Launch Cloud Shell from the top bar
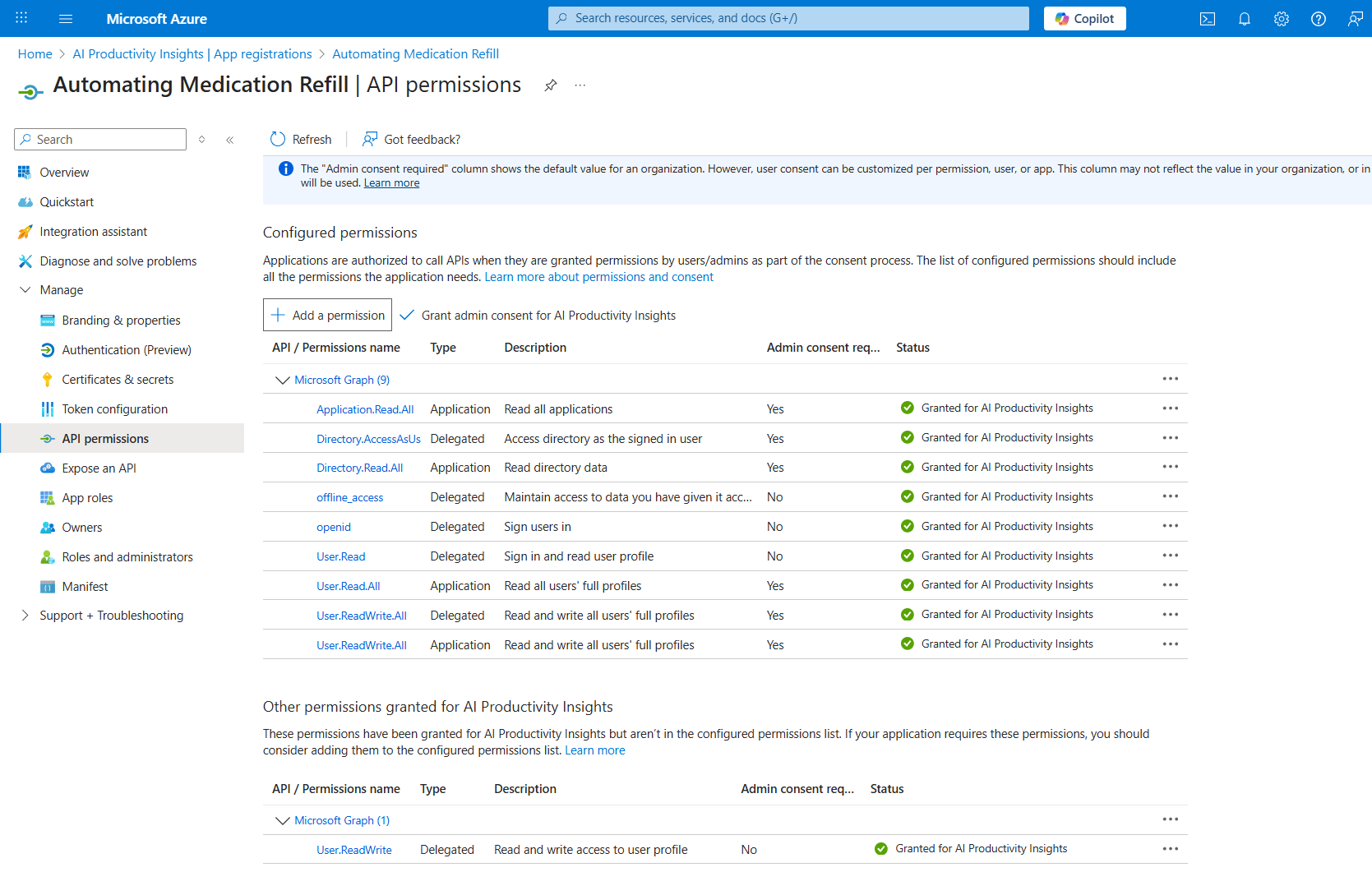The height and width of the screenshot is (872, 1372). pos(1208,18)
